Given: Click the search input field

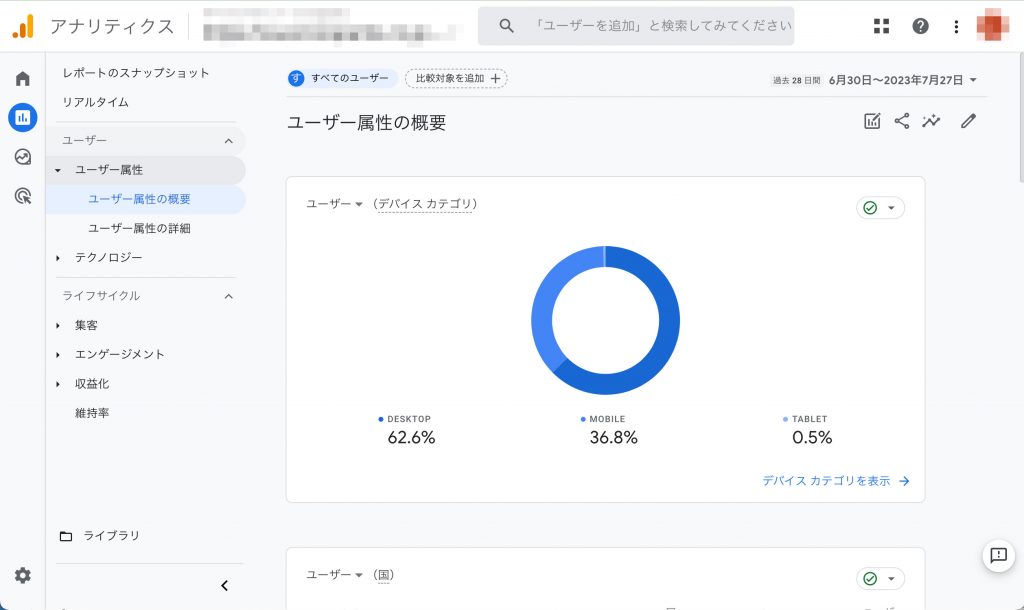Looking at the screenshot, I should [660, 26].
